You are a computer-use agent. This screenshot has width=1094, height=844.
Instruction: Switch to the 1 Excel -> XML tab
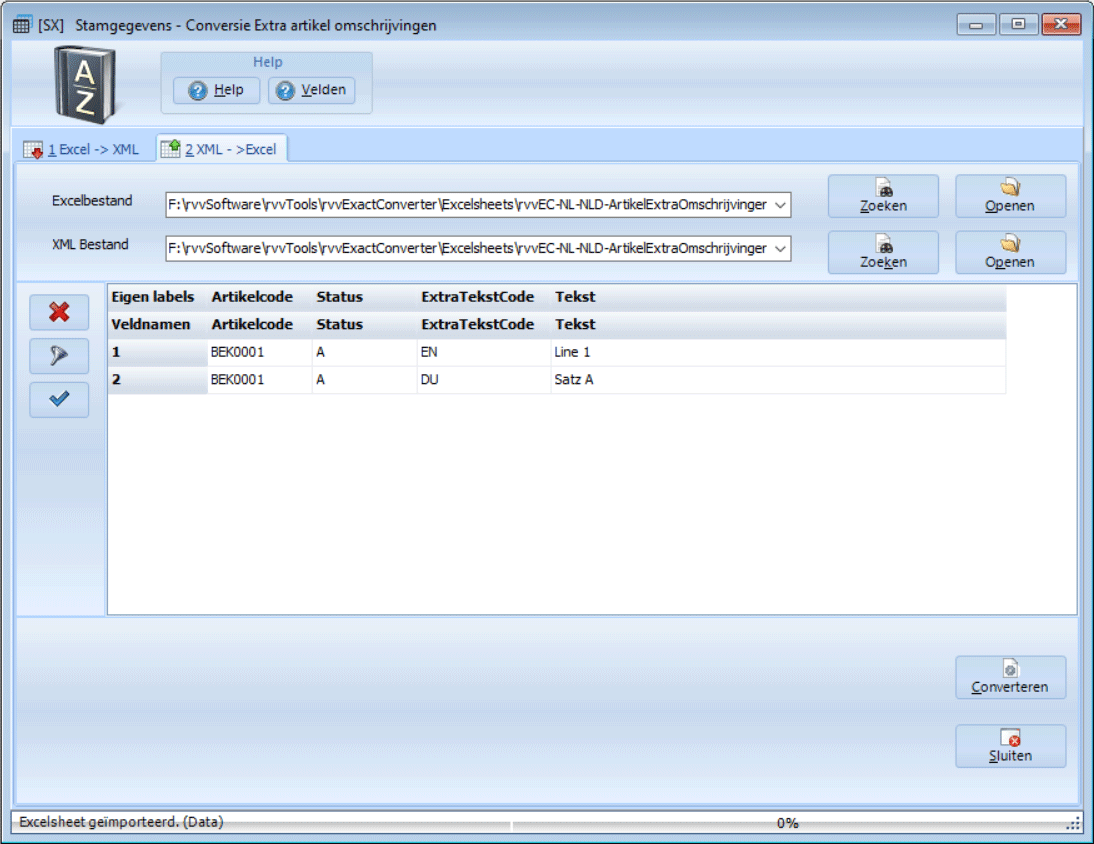pos(82,149)
